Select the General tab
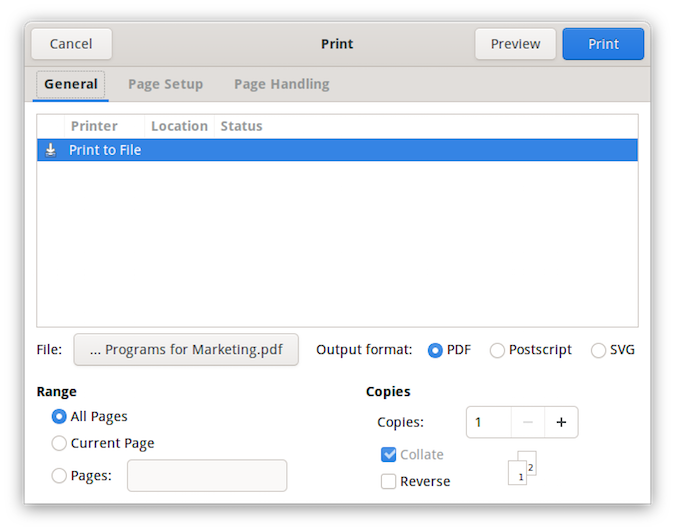The height and width of the screenshot is (531, 675). point(71,84)
